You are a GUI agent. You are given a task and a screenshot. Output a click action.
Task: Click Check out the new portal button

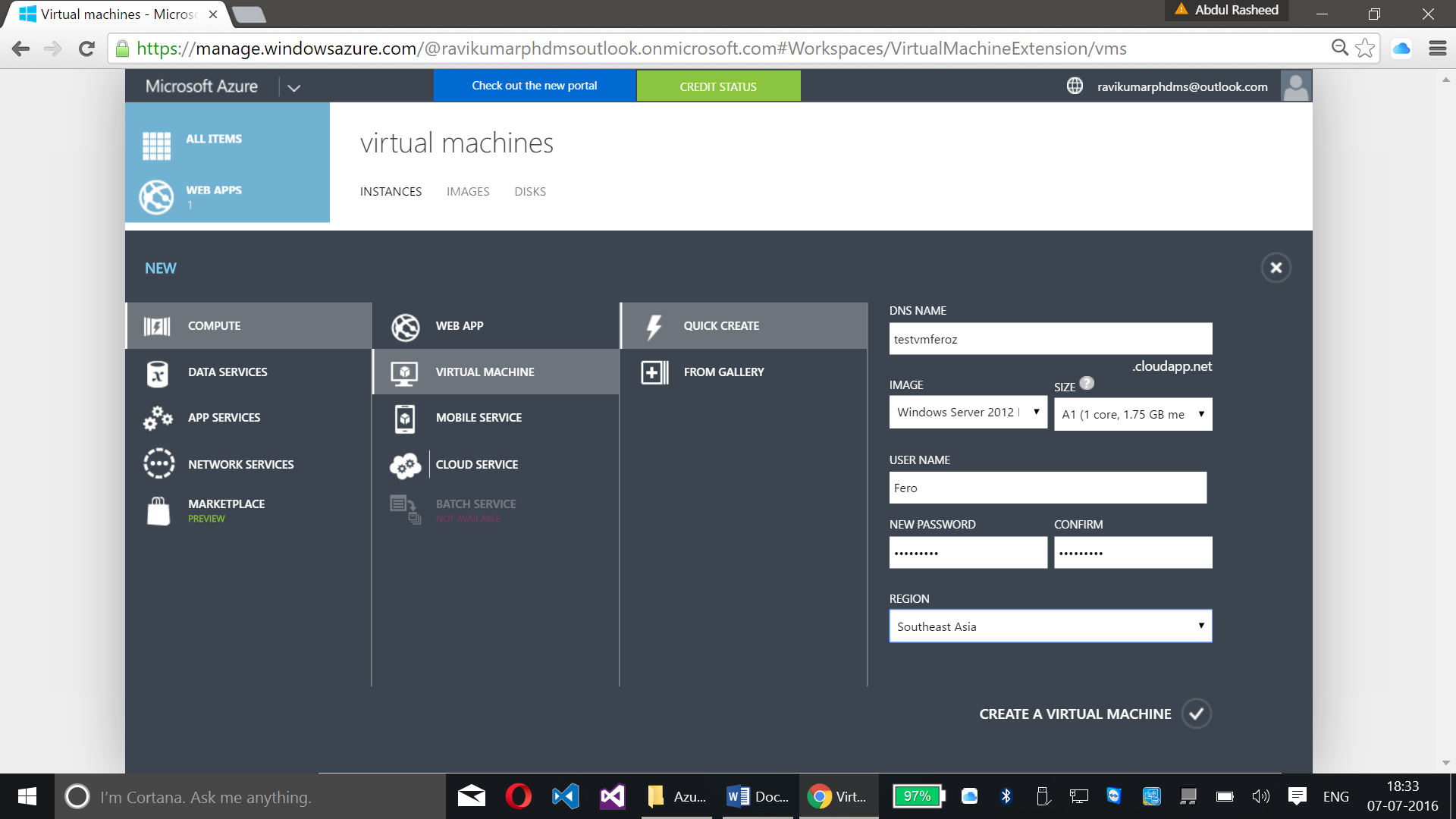tap(535, 86)
